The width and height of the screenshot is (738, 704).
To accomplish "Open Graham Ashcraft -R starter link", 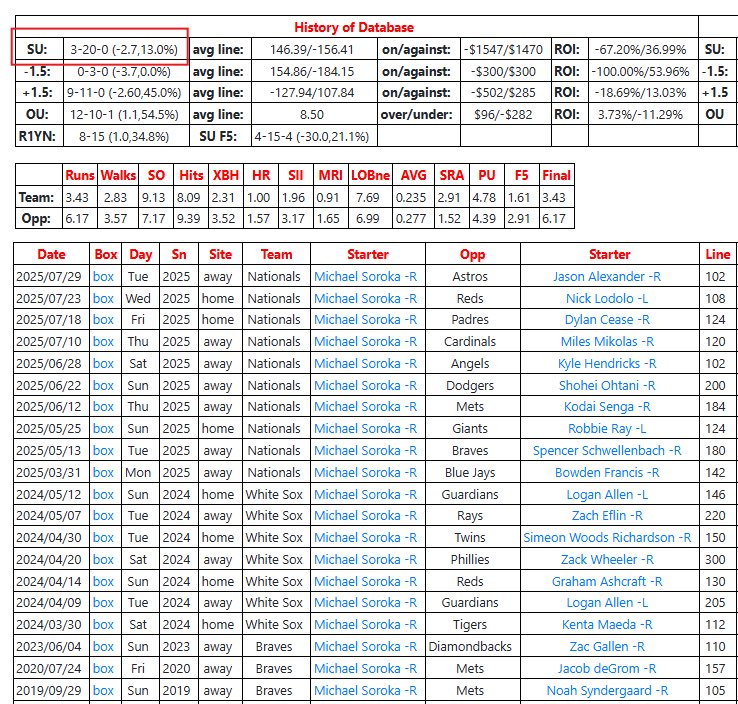I will pos(607,582).
